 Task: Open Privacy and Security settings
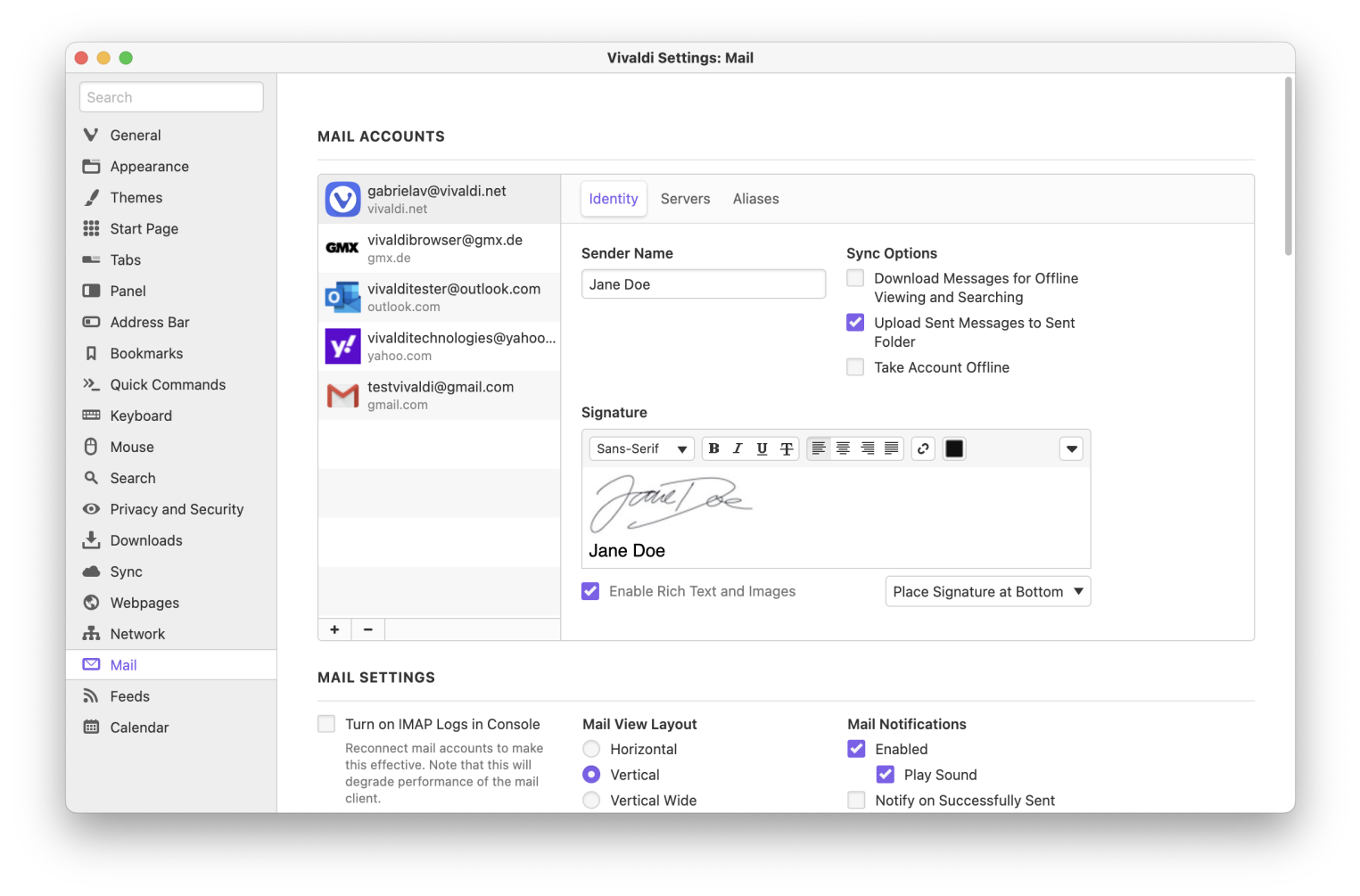[171, 509]
